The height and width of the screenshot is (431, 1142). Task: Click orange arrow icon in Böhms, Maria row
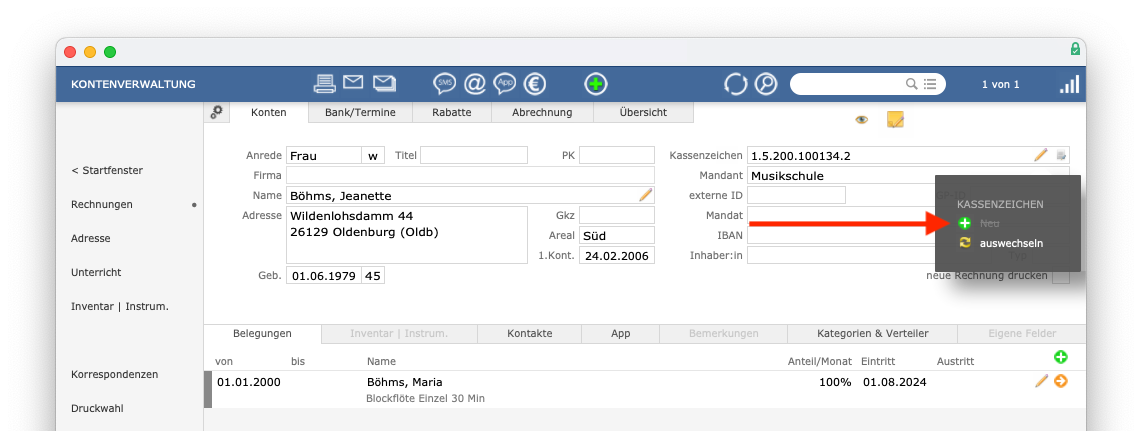coord(1060,381)
